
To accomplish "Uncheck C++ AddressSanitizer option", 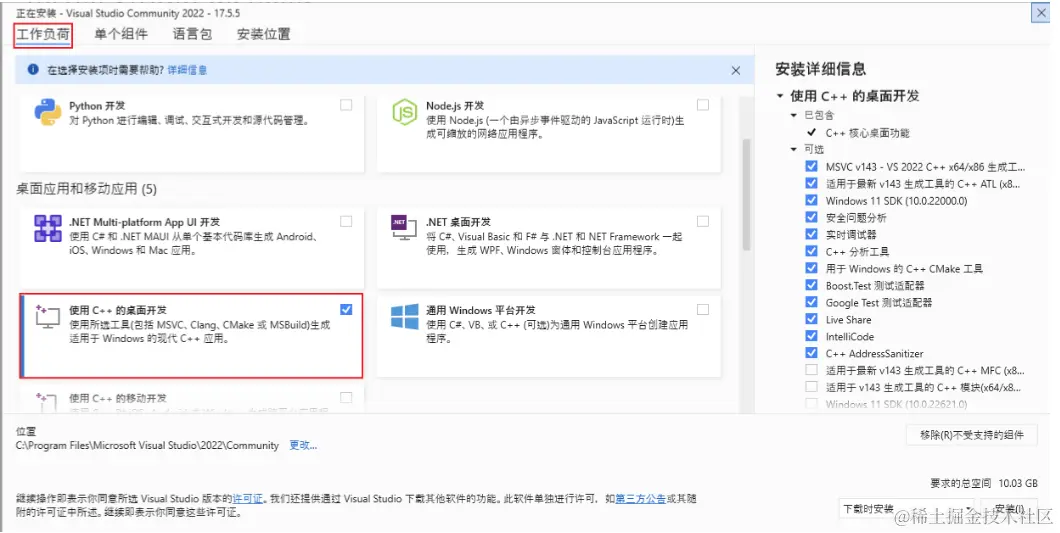I will 811,353.
